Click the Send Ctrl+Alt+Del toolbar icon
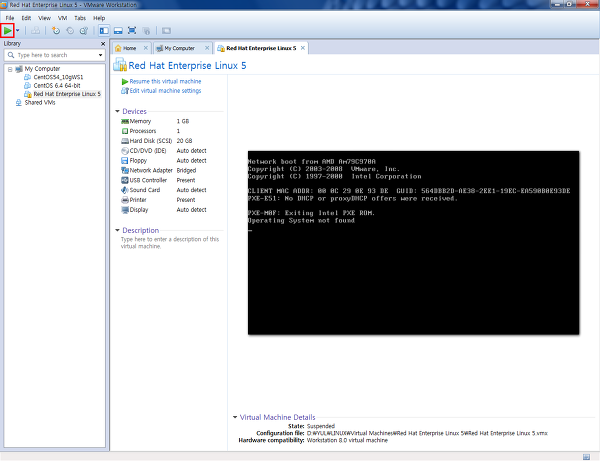Image resolution: width=600 pixels, height=461 pixels. [36, 31]
